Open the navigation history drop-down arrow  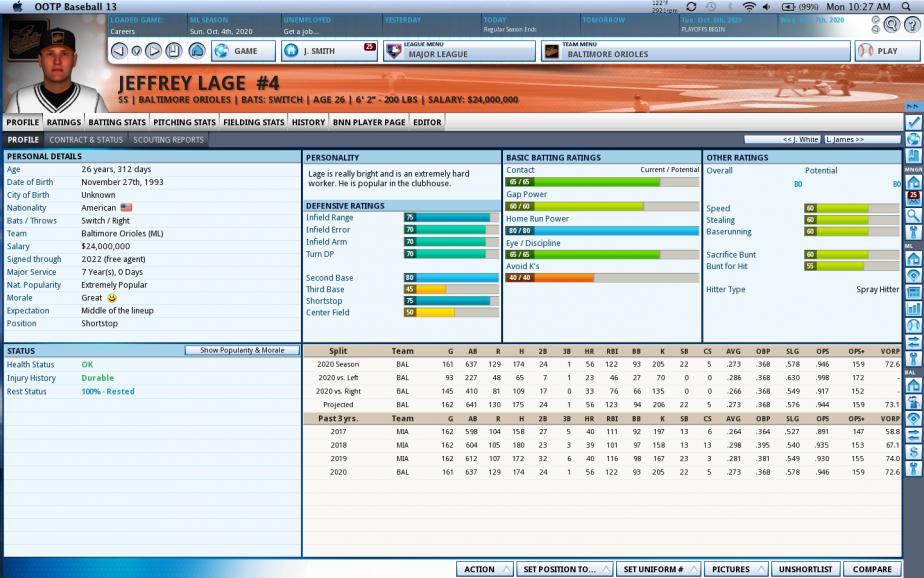pos(136,51)
